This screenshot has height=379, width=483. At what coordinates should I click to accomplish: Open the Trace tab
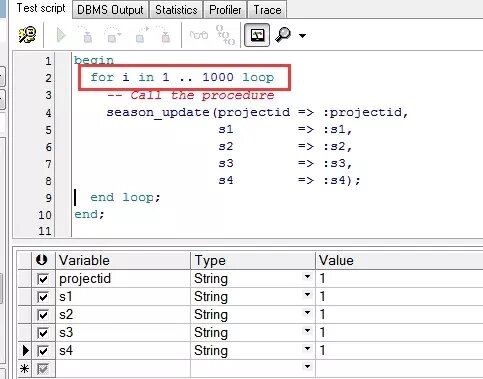coord(267,9)
